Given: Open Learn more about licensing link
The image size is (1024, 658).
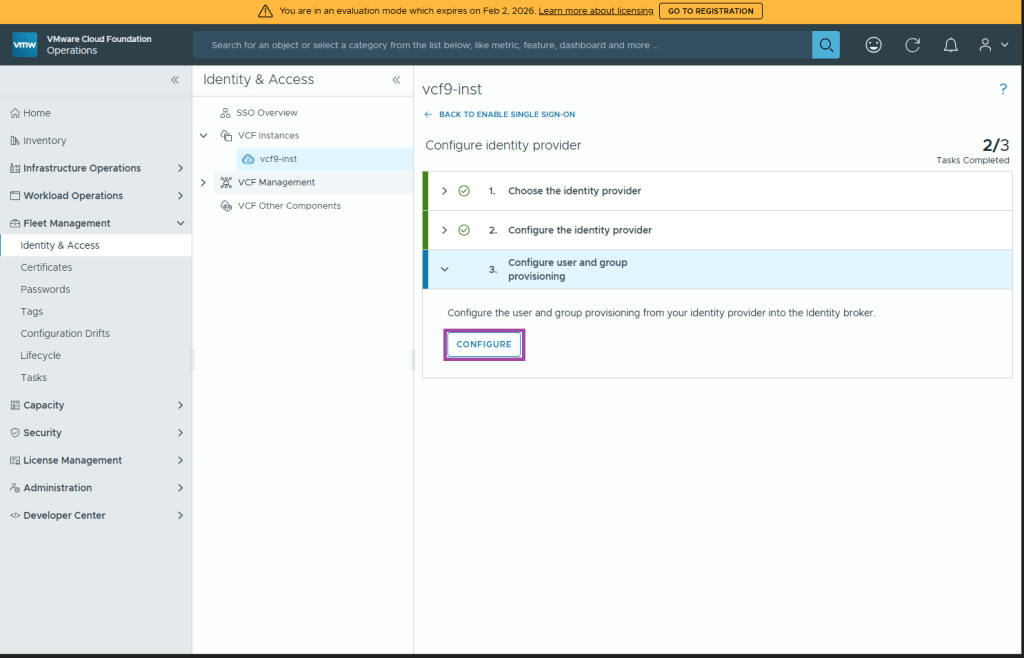Looking at the screenshot, I should (x=595, y=11).
